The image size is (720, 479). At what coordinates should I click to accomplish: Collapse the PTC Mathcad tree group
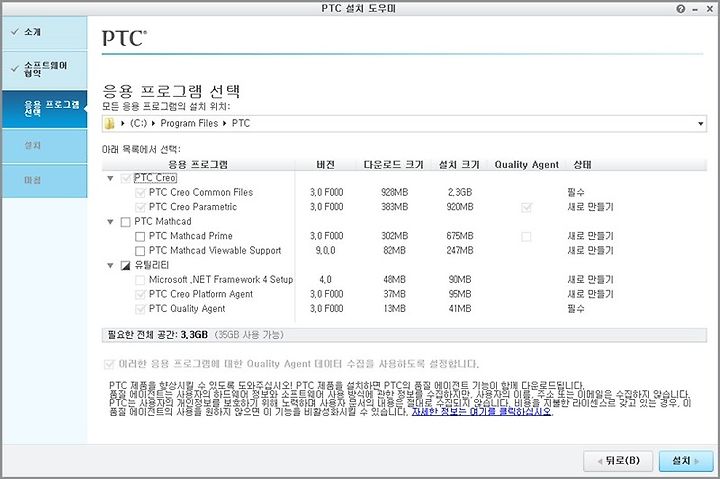point(110,222)
